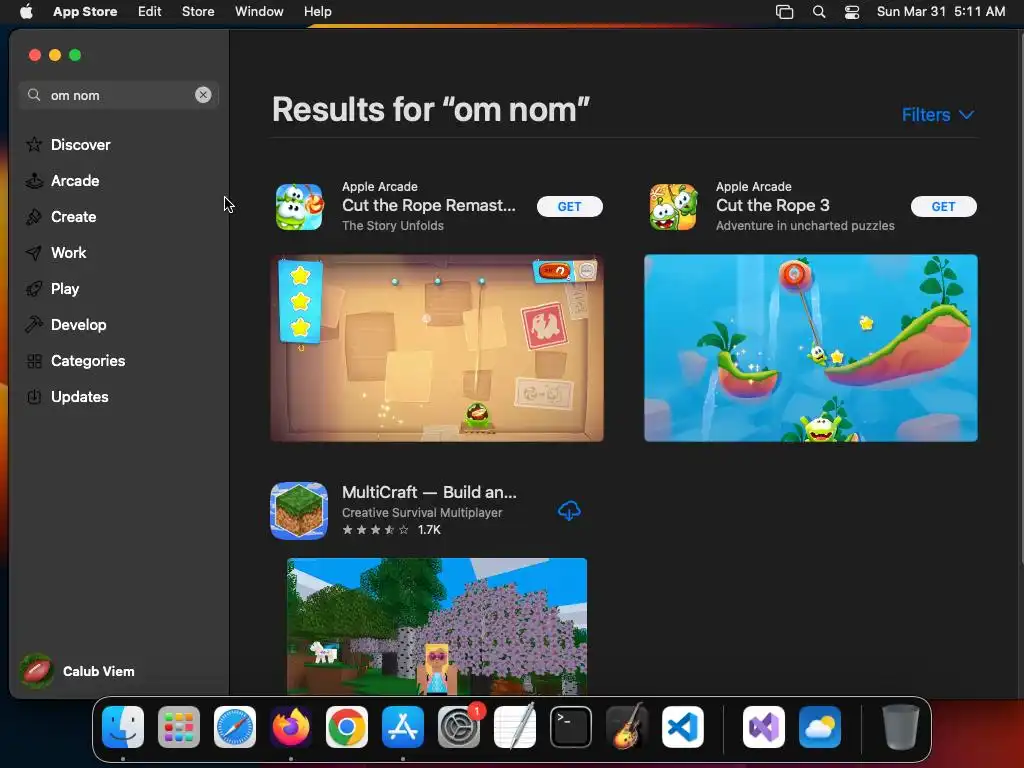
Task: Click 'The Story Unfolds' subtitle
Action: (392, 225)
